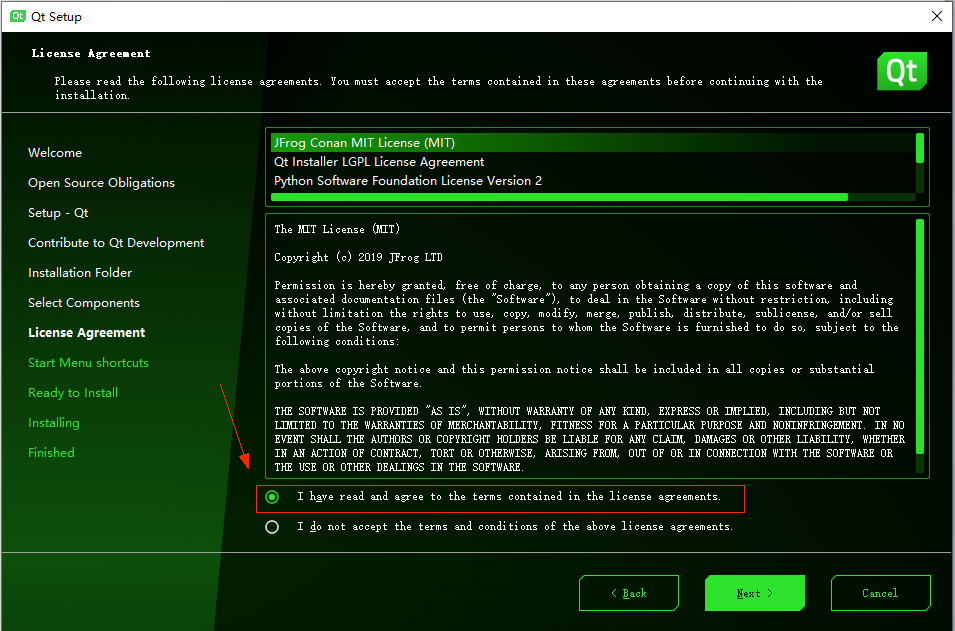Select the do not accept terms radio button
Image resolution: width=955 pixels, height=631 pixels.
click(272, 527)
